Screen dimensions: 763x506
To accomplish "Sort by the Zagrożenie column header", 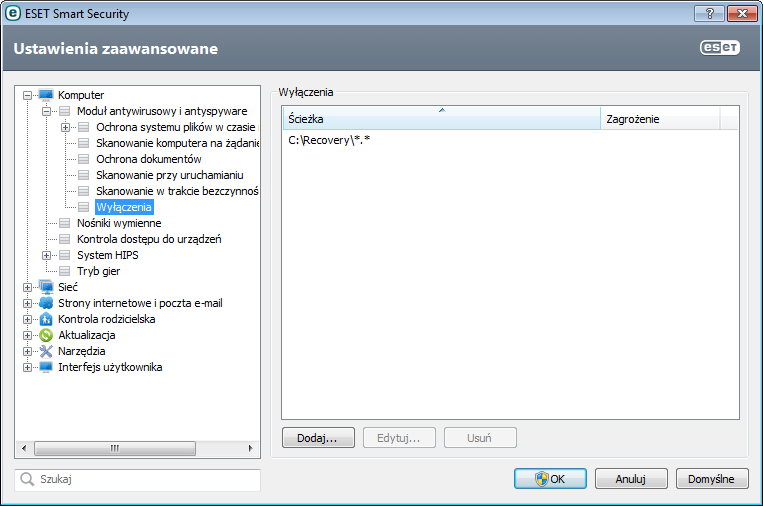I will coord(660,119).
